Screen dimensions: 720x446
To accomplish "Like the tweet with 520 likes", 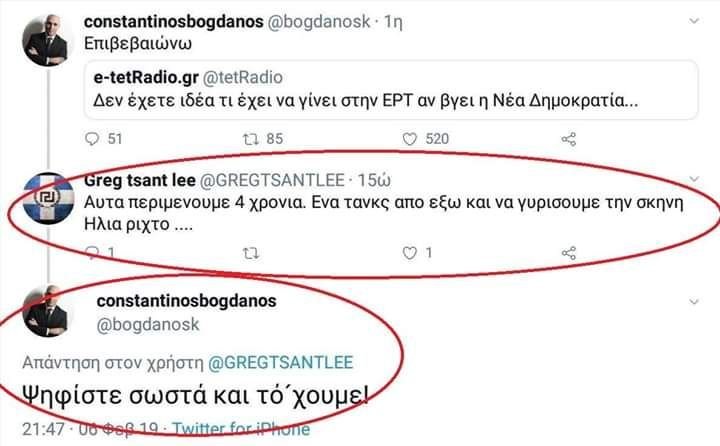I will (x=409, y=139).
